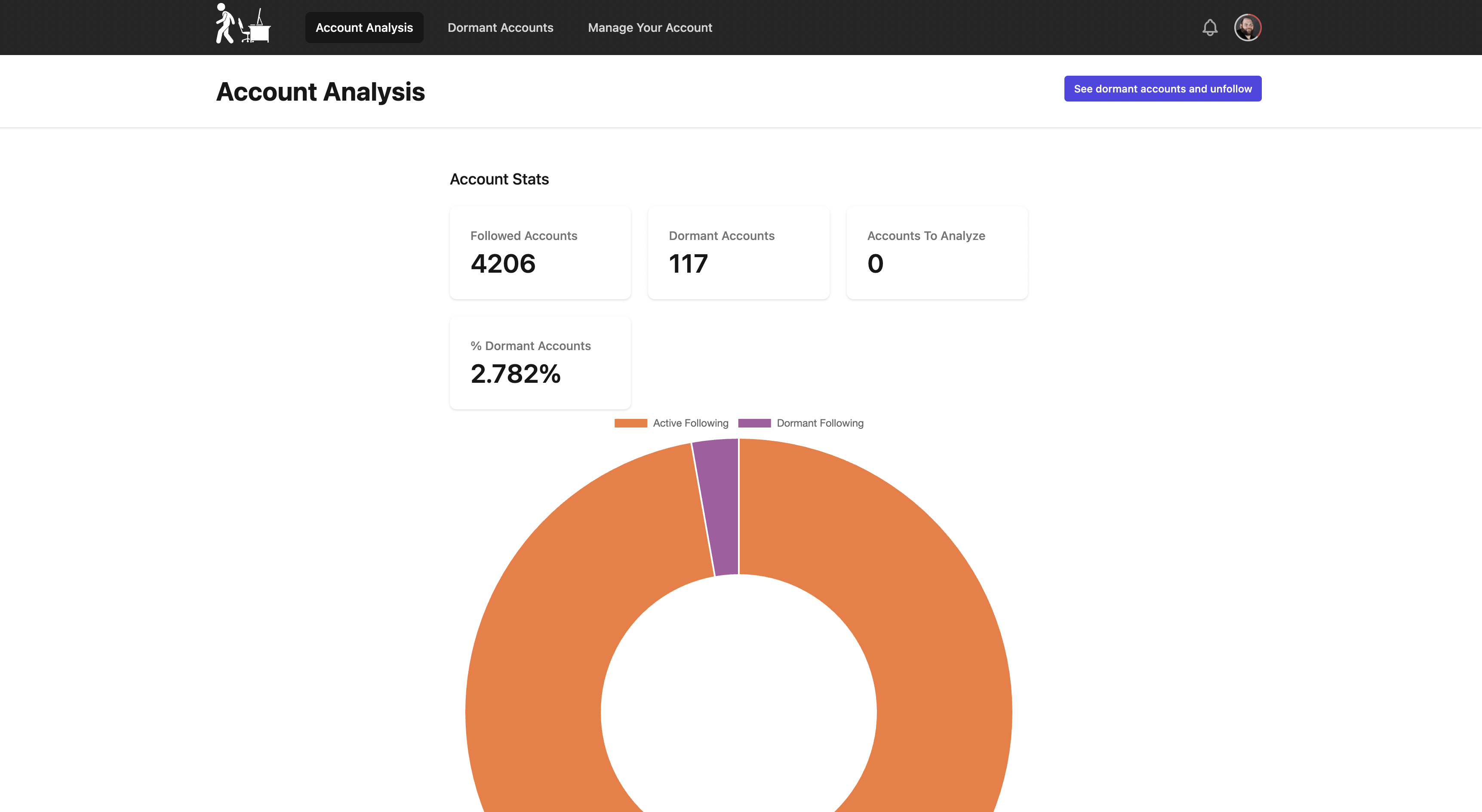Click the walking-away-from-desk app logo
Viewport: 1482px width, 812px height.
[x=243, y=24]
